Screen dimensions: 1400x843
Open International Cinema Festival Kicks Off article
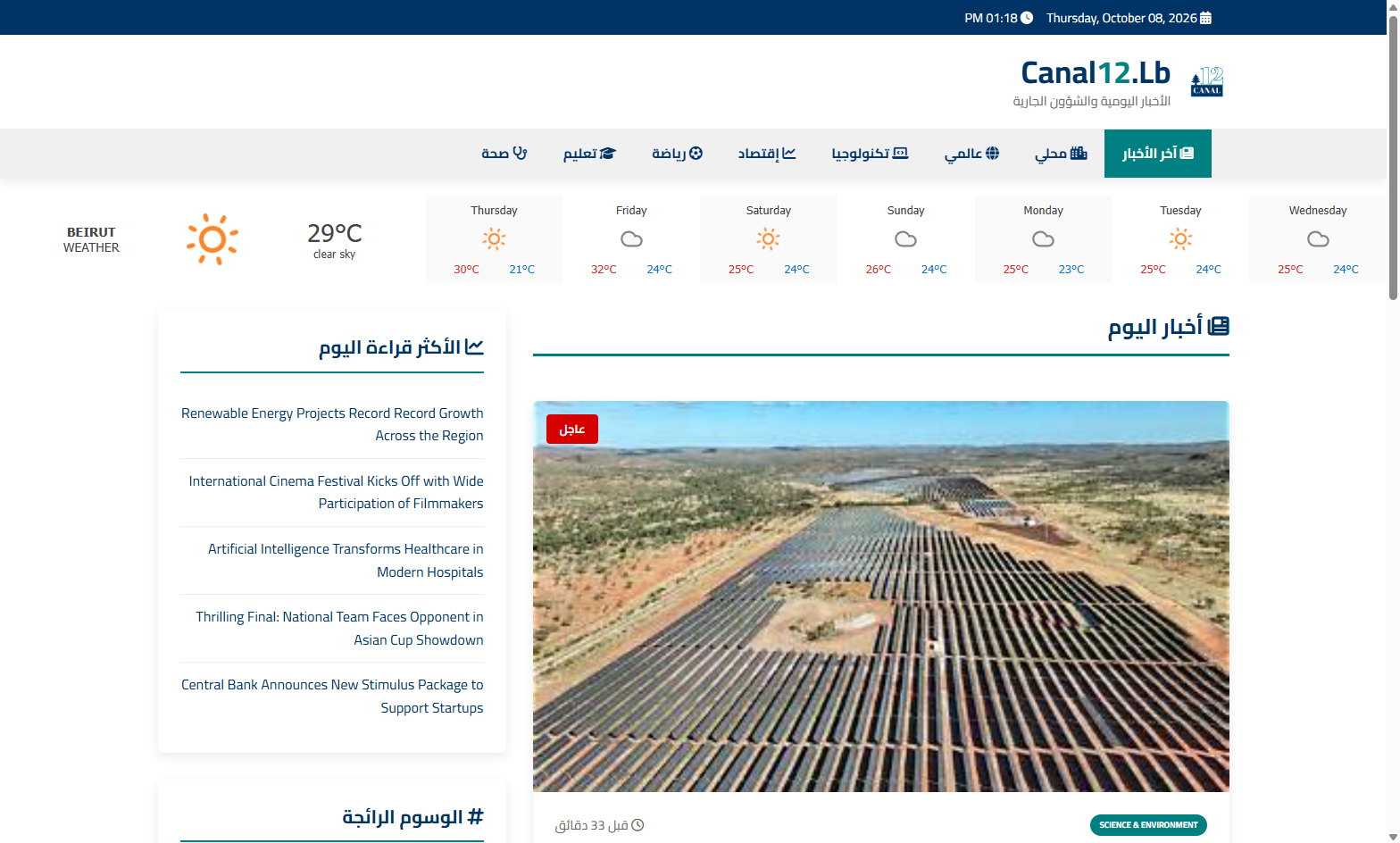(x=336, y=492)
